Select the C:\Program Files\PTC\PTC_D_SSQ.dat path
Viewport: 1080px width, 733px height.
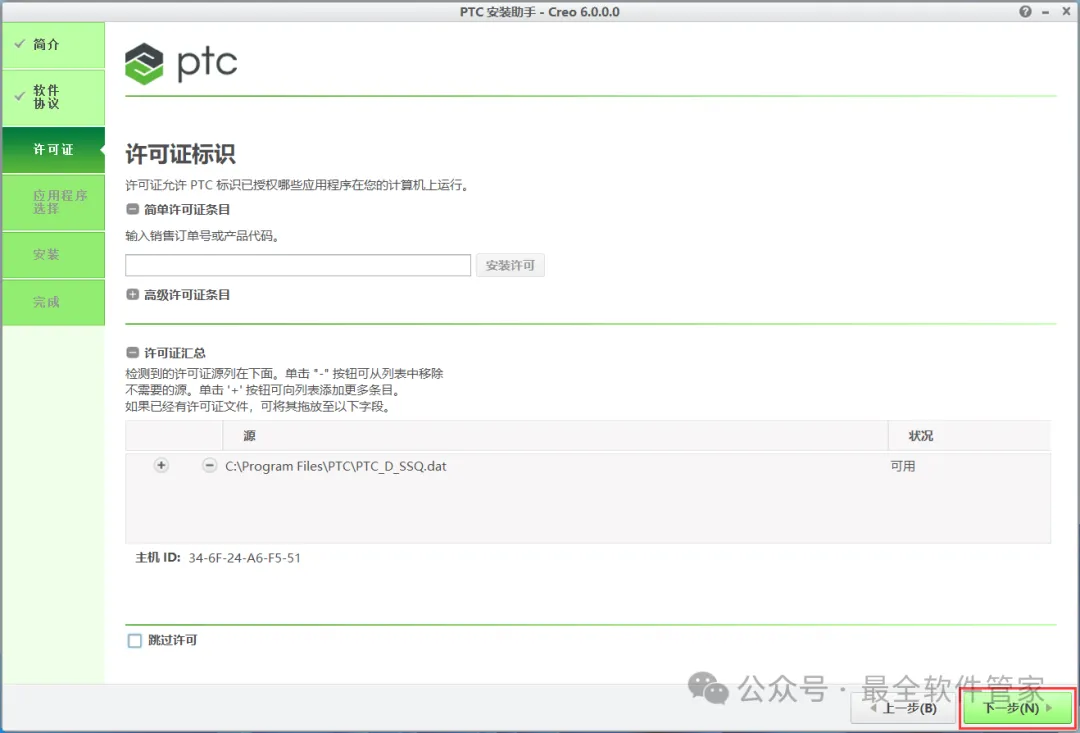(336, 466)
